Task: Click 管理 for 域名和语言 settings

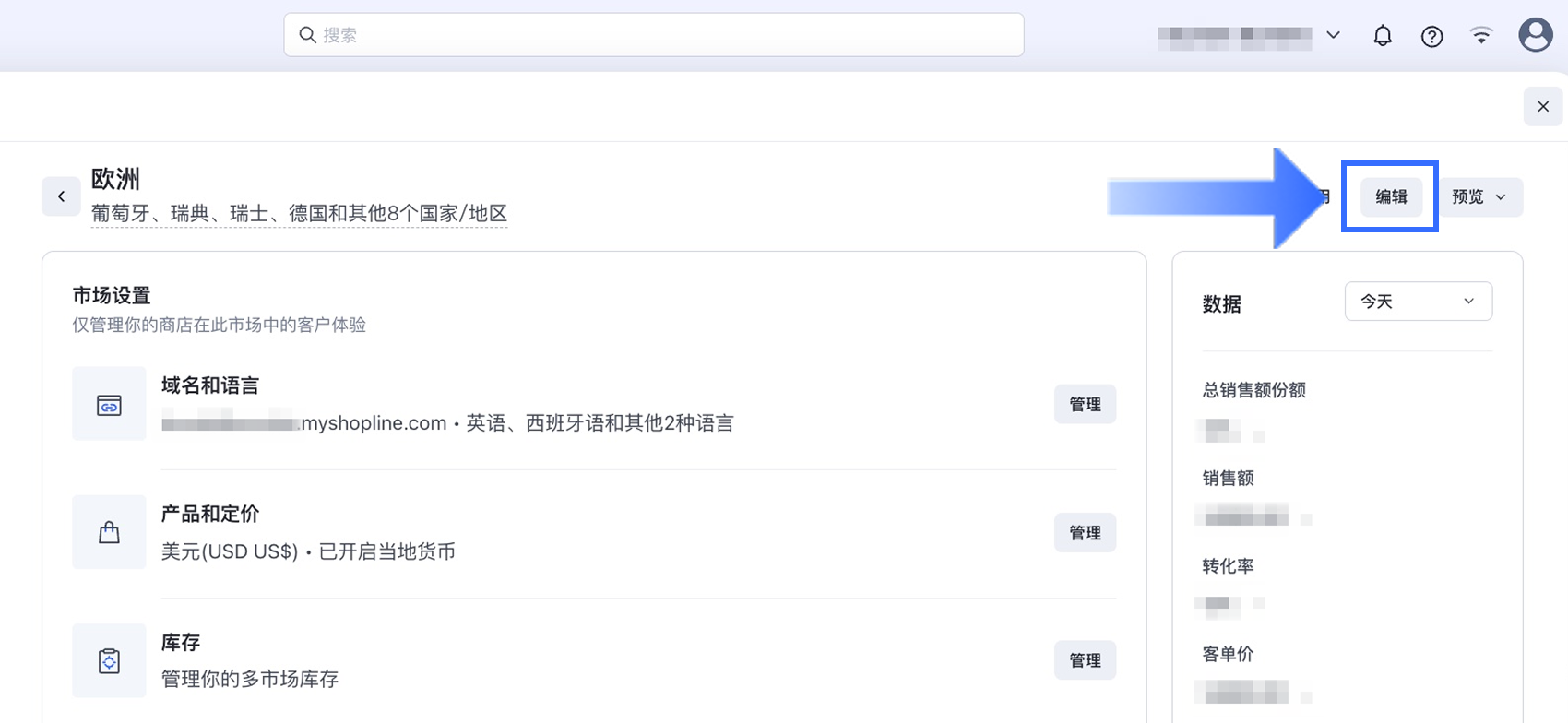Action: (x=1085, y=404)
